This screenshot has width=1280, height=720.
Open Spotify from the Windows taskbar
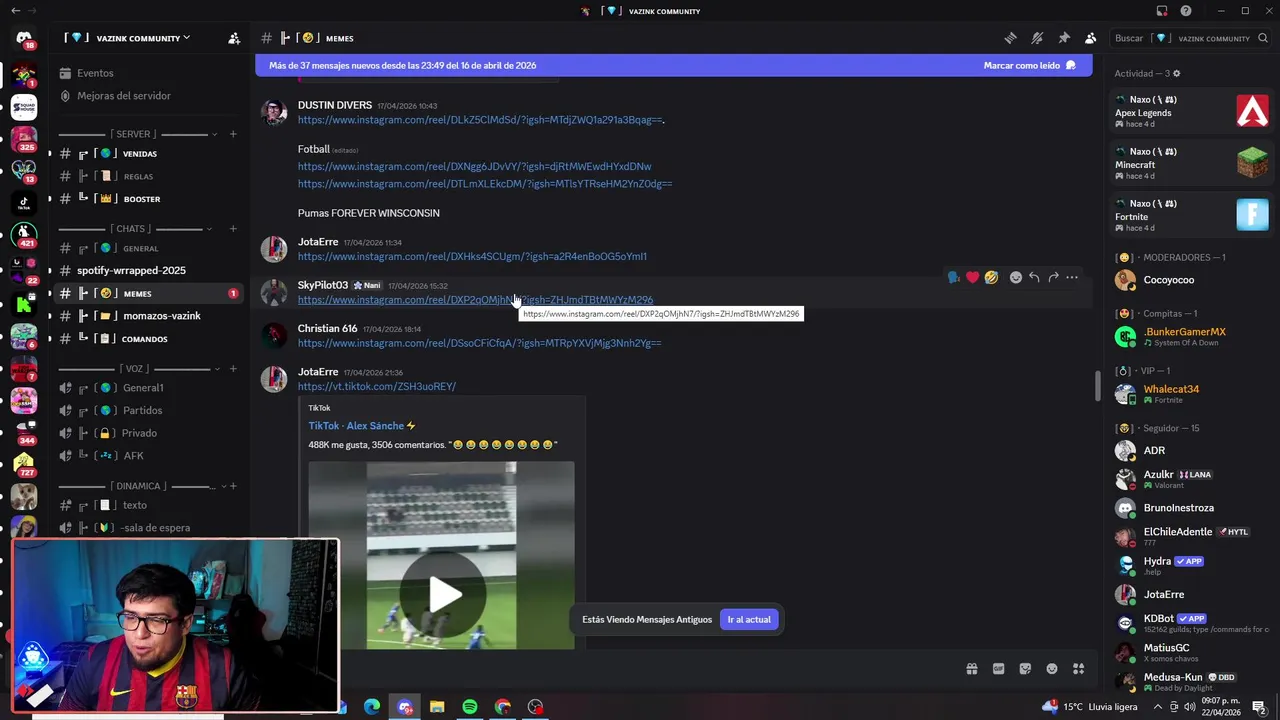pos(470,707)
